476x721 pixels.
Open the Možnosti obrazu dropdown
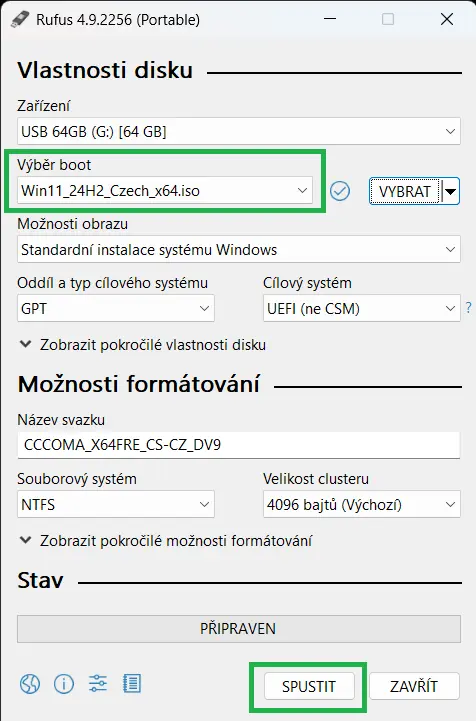239,250
